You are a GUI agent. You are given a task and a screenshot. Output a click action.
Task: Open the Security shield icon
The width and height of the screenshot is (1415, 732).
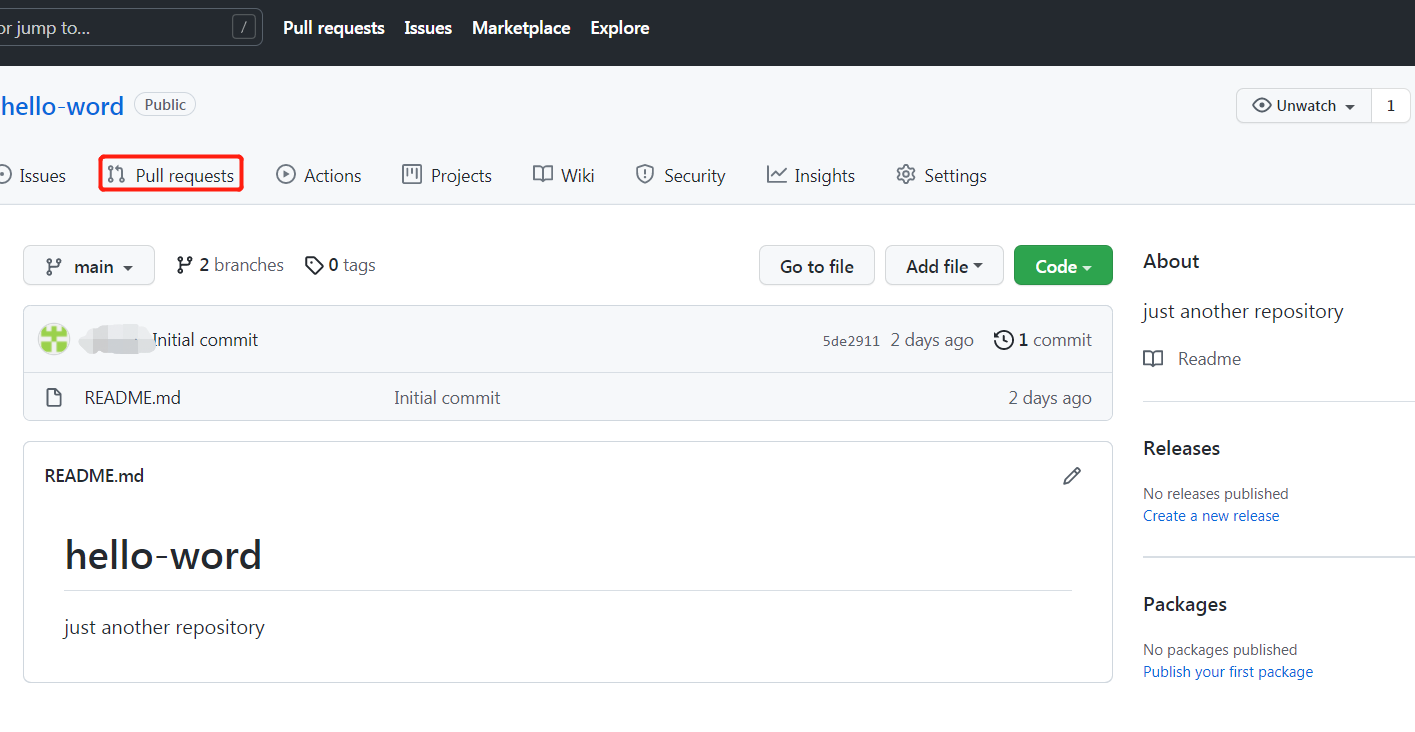coord(644,174)
